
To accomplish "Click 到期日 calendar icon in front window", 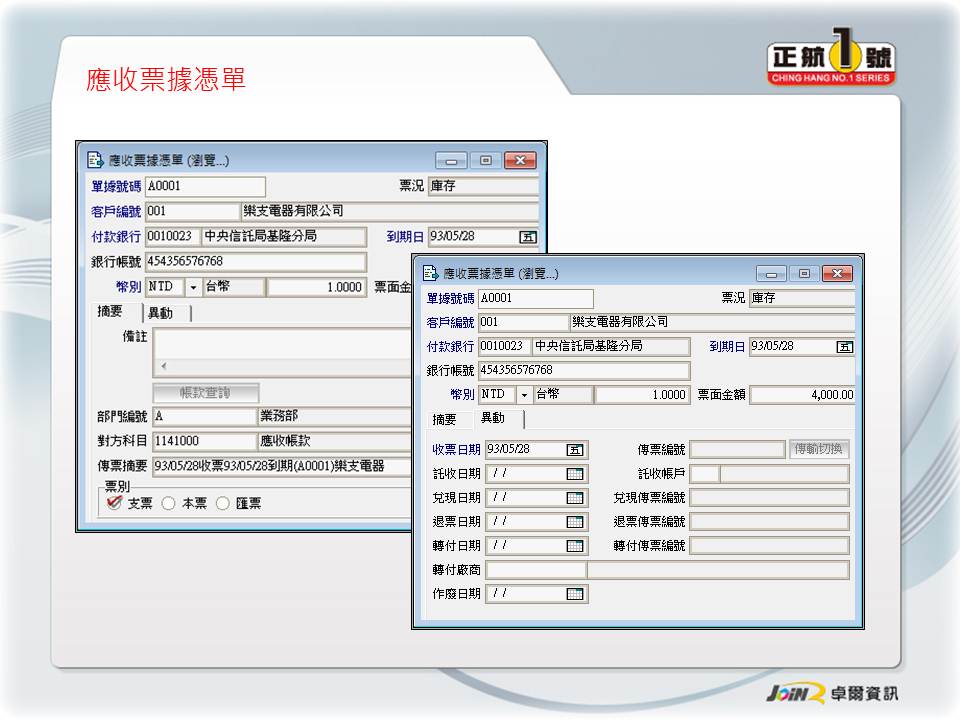I will pos(844,347).
